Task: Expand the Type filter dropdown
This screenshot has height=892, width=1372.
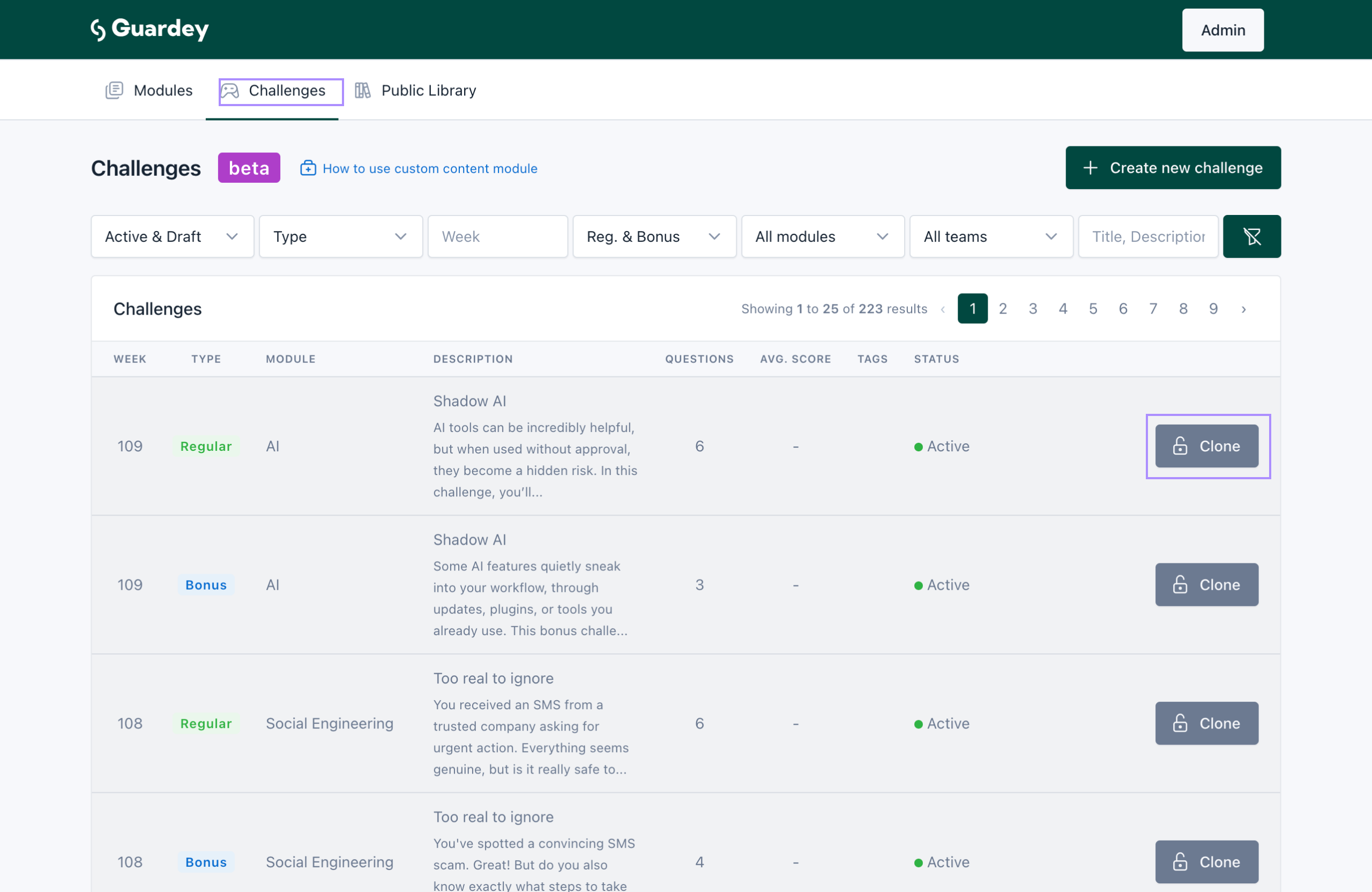Action: (341, 236)
